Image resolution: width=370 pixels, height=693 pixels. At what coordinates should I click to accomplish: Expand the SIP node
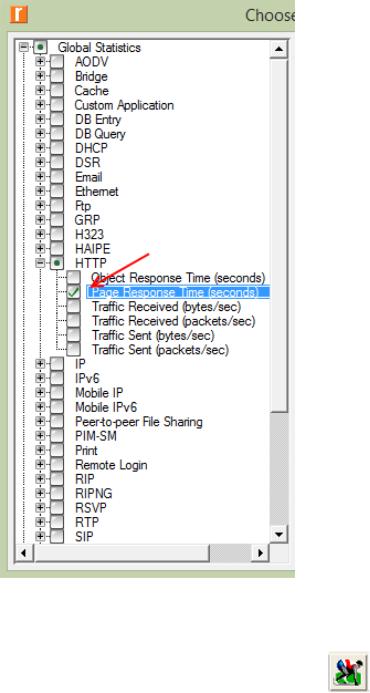pyautogui.click(x=40, y=536)
